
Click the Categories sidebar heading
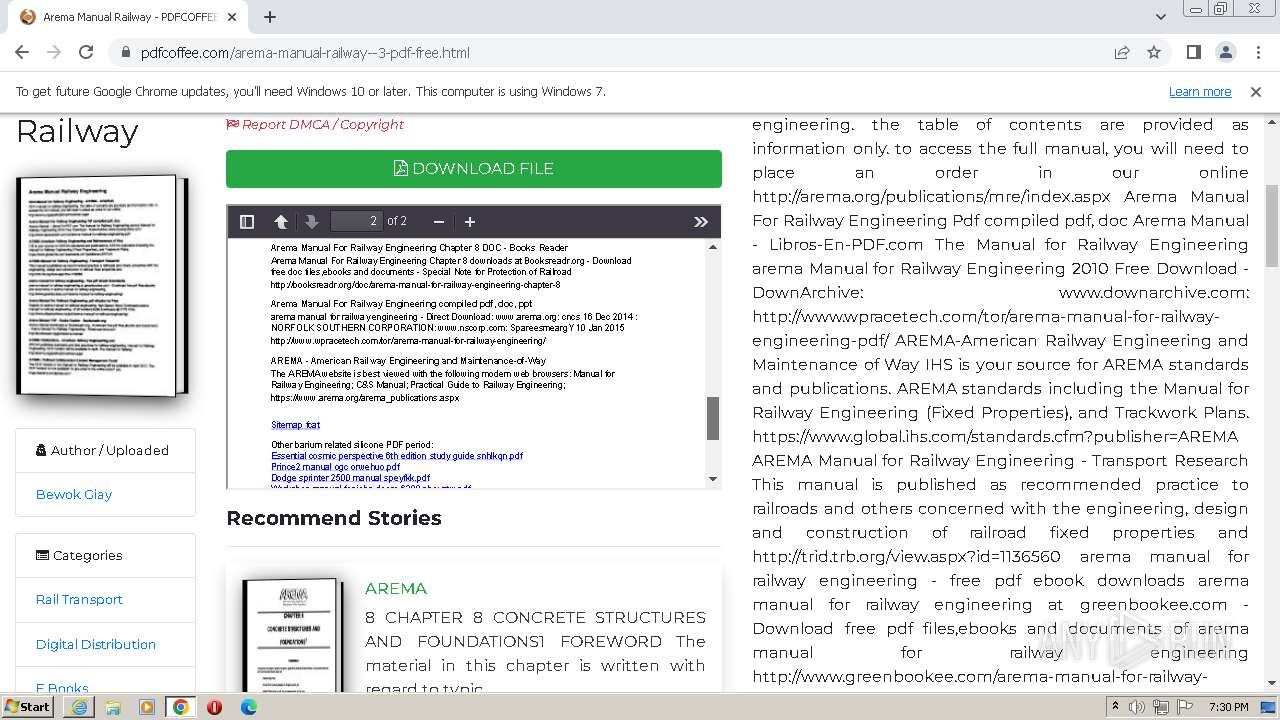tap(79, 555)
